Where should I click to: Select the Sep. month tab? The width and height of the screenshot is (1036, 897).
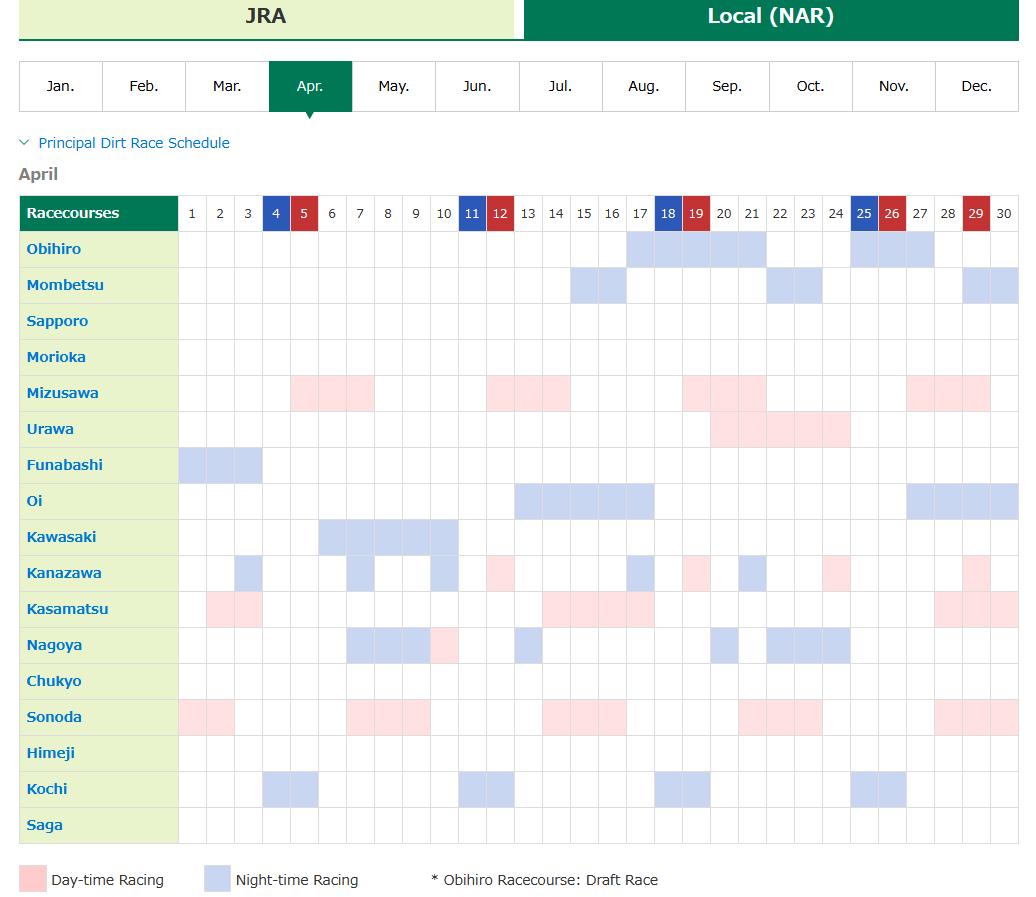727,87
